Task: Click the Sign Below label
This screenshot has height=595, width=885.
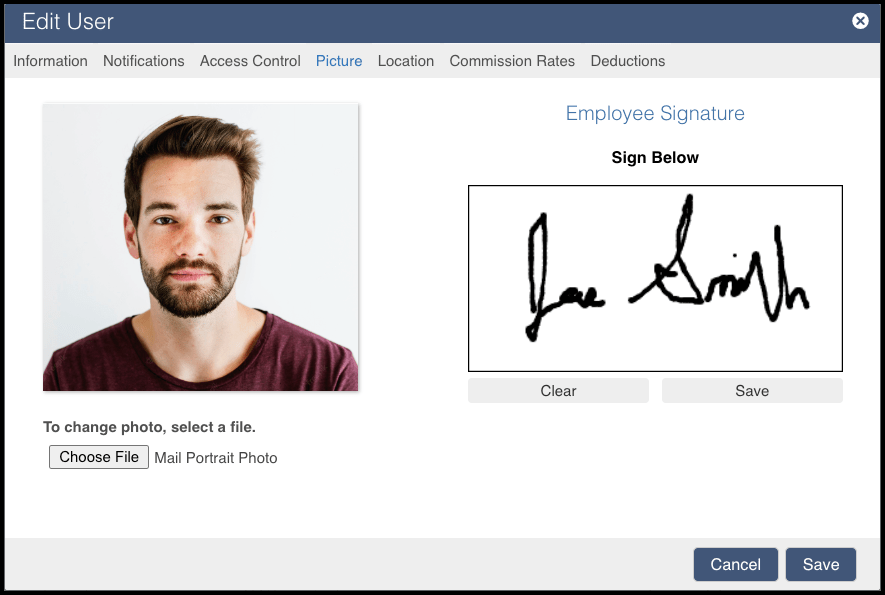Action: pyautogui.click(x=655, y=158)
